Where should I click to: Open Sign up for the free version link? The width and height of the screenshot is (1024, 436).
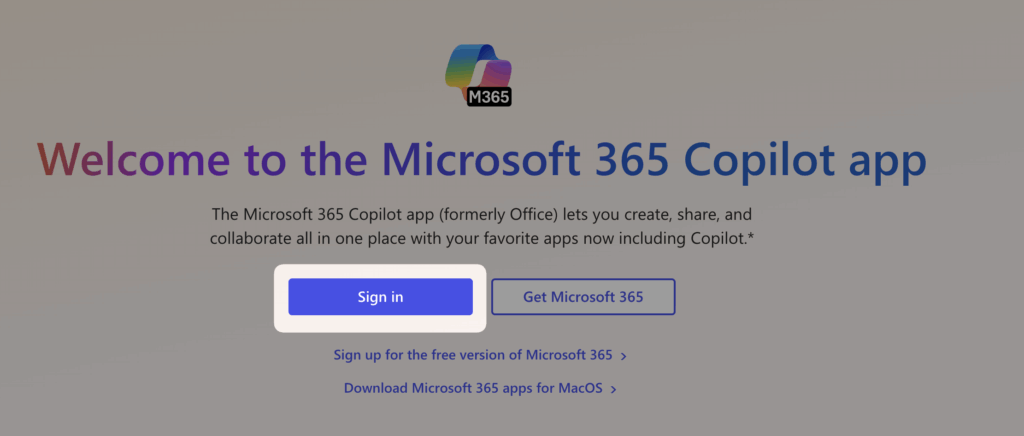coord(480,356)
